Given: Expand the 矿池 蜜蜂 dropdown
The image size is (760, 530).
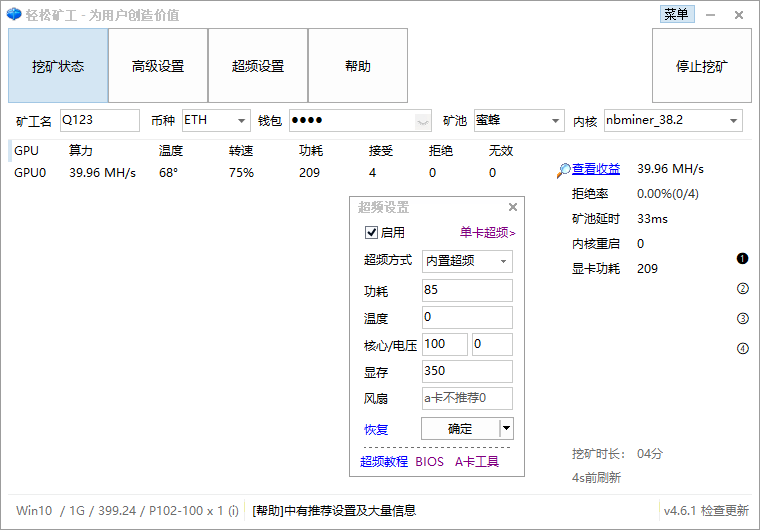Looking at the screenshot, I should (556, 121).
